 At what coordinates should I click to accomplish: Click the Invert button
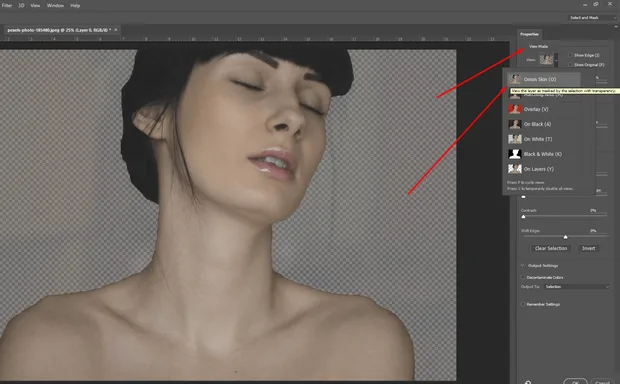click(588, 248)
